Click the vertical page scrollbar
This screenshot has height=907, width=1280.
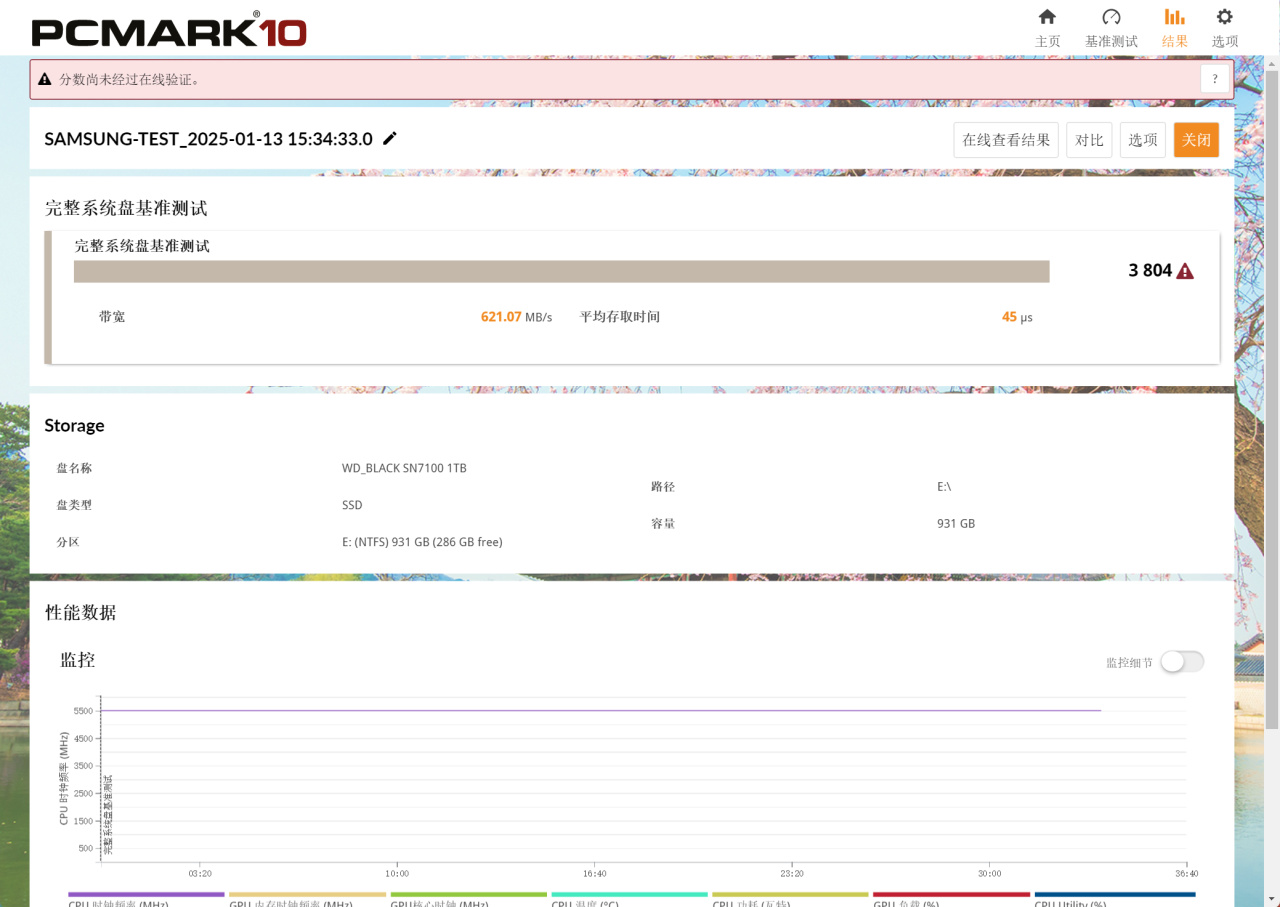point(1272,400)
